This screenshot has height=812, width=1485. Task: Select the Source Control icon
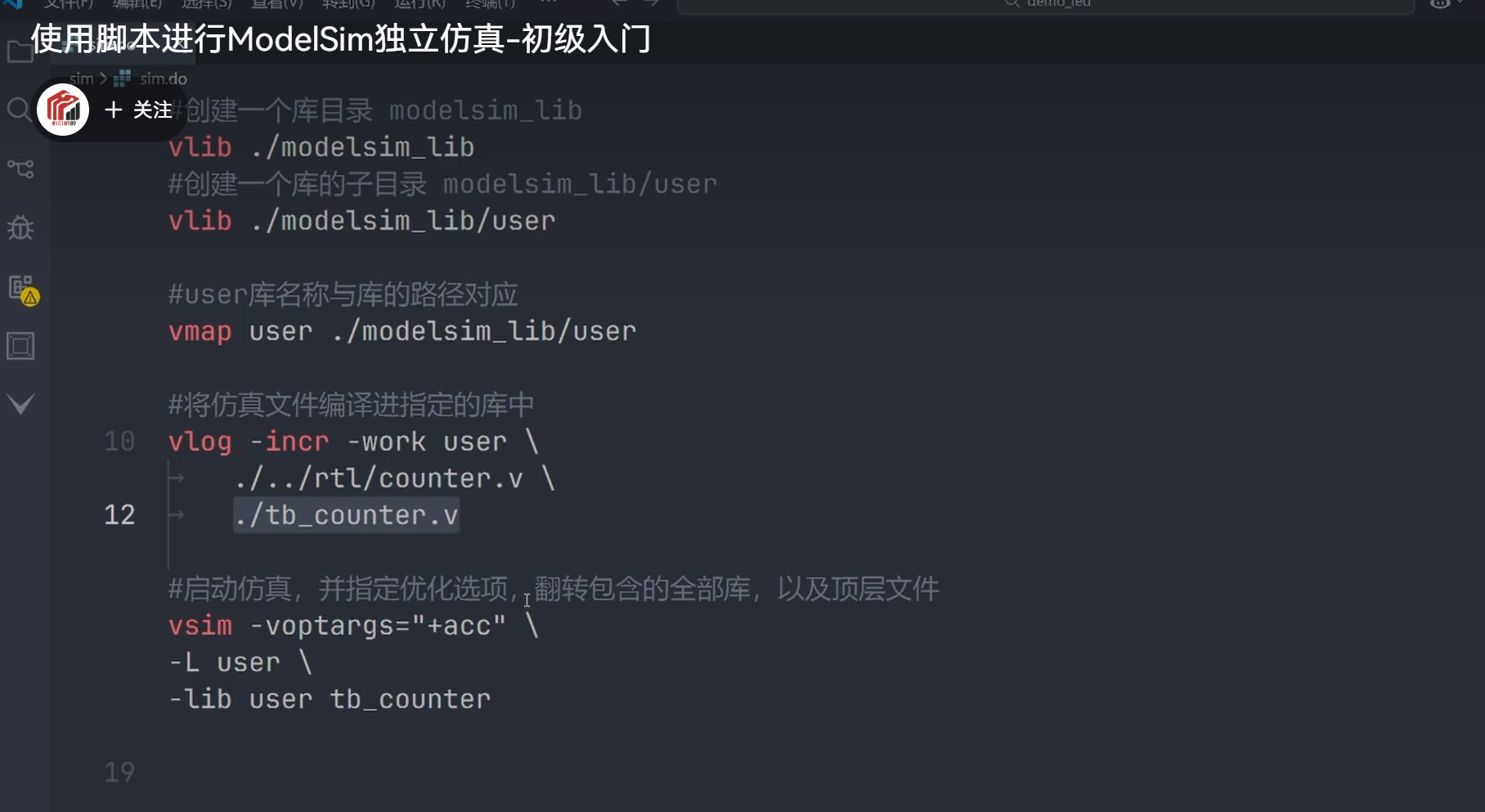click(20, 169)
